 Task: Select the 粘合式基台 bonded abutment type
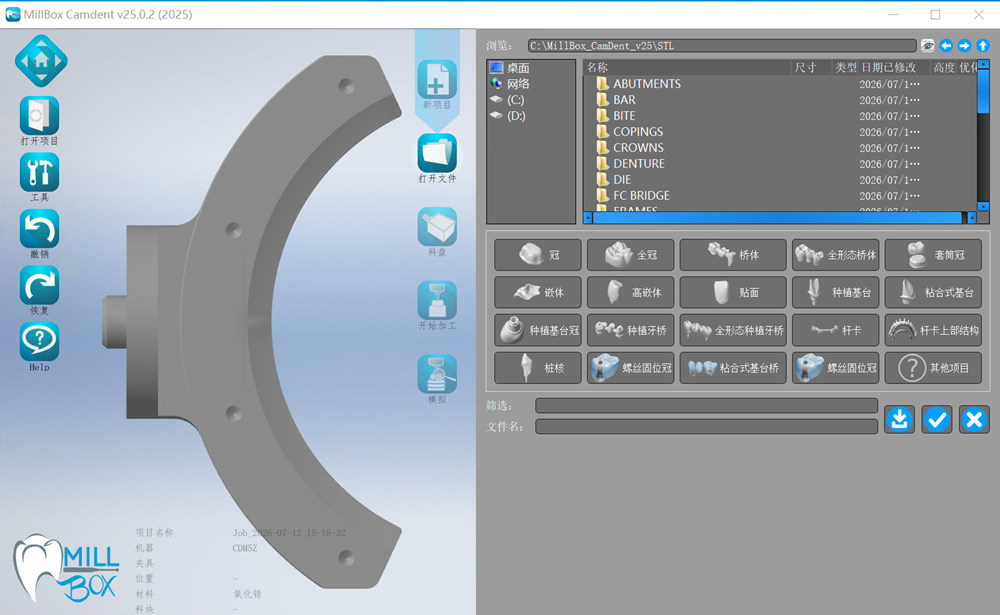coord(933,292)
